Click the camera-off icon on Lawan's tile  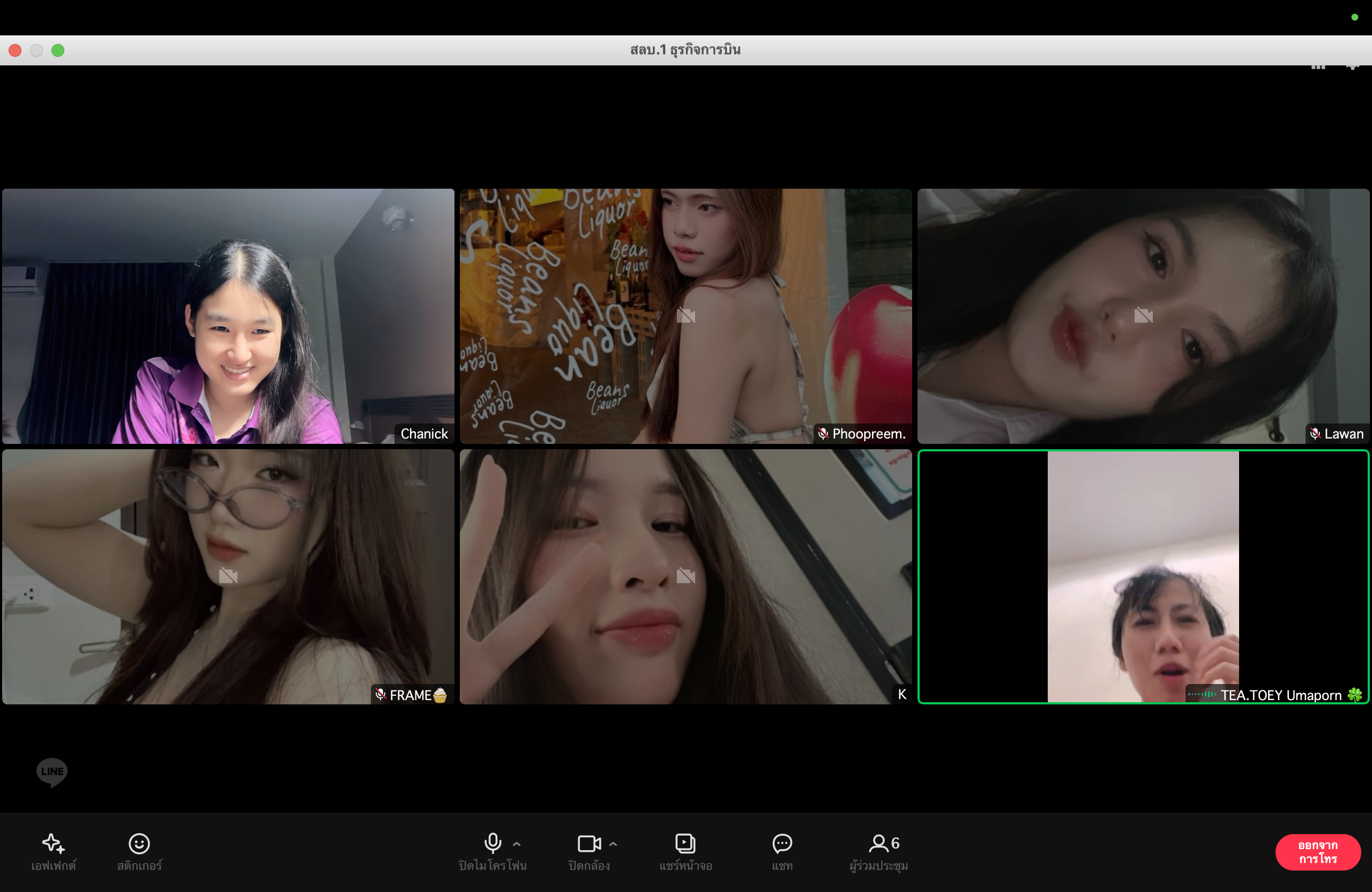[x=1143, y=315]
